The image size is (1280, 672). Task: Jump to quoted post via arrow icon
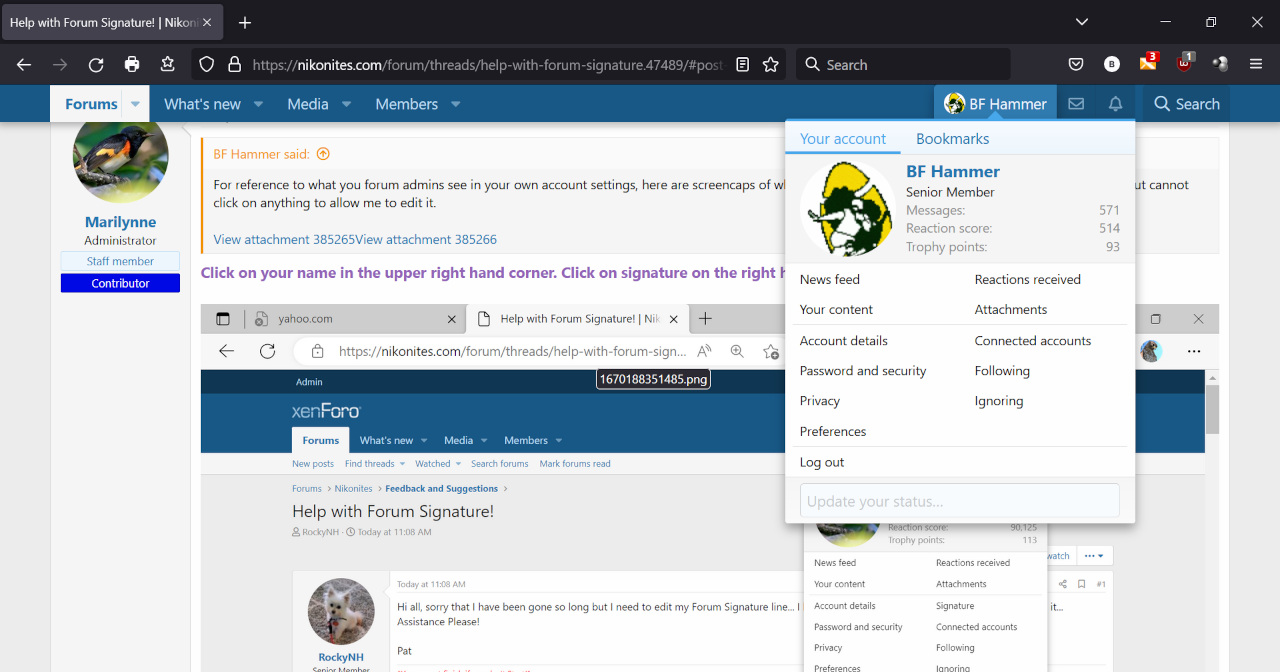coord(323,155)
